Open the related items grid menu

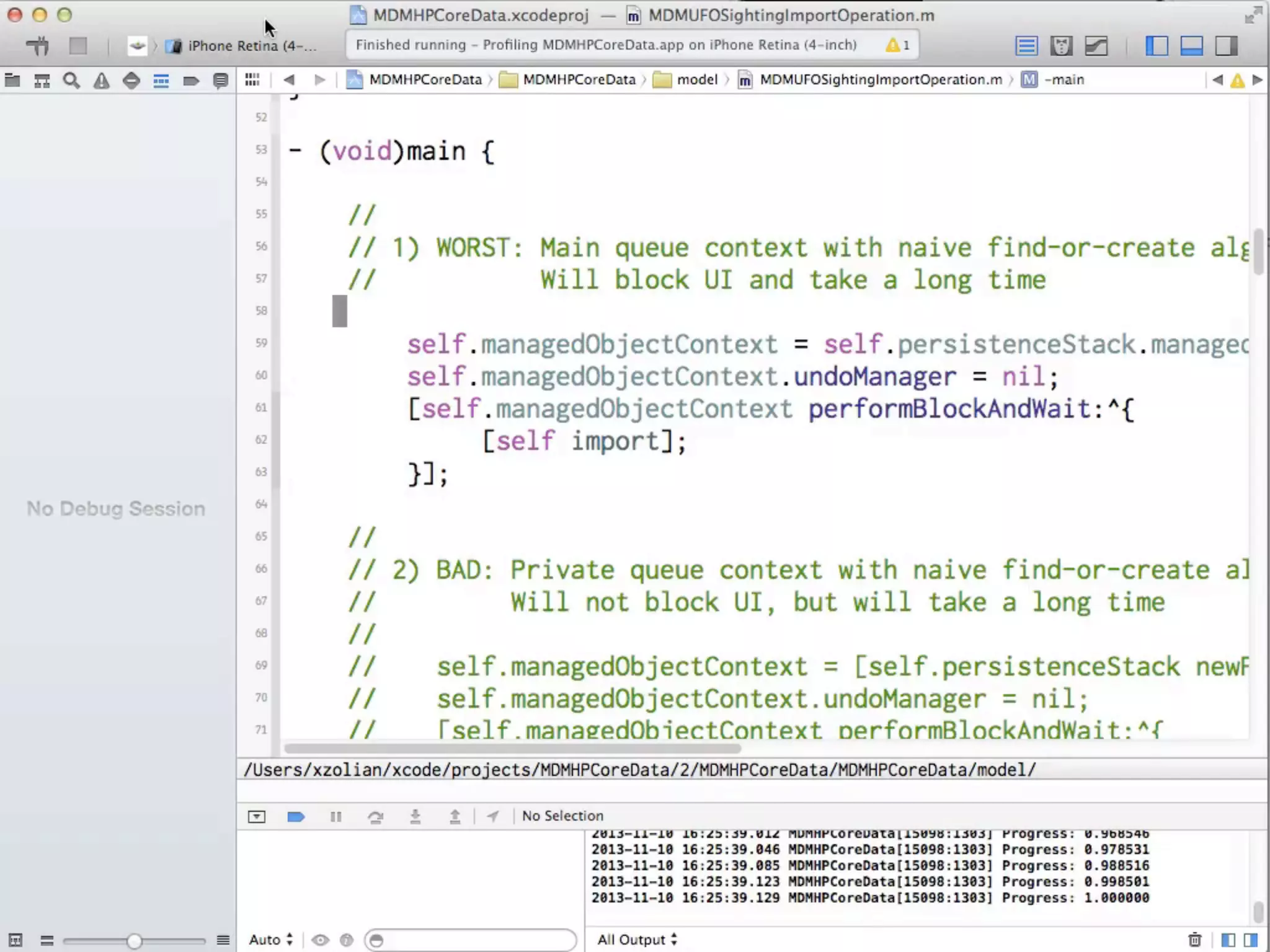[252, 80]
